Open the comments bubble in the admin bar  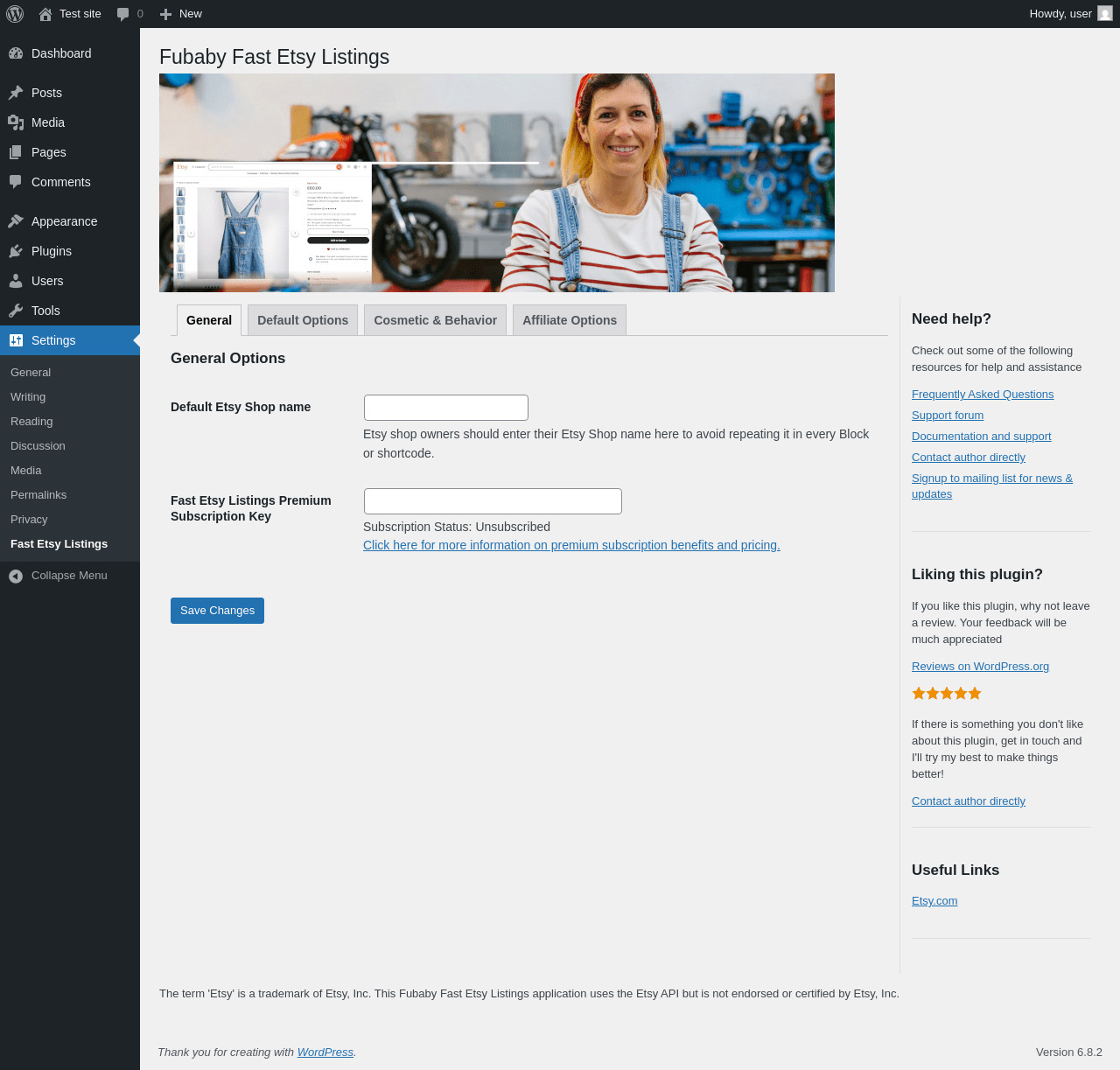click(123, 14)
